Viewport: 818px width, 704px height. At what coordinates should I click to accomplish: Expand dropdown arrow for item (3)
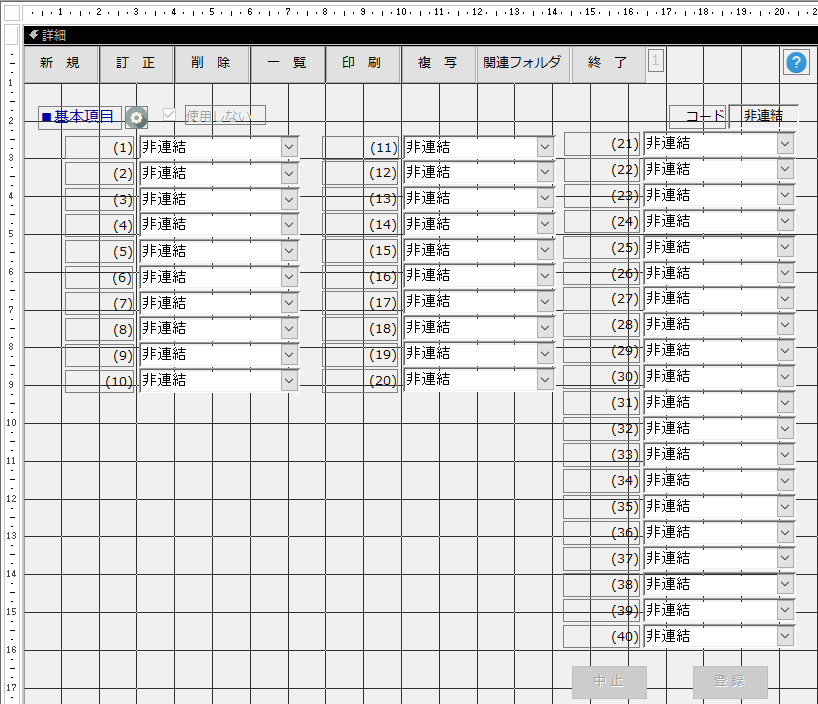pos(289,199)
